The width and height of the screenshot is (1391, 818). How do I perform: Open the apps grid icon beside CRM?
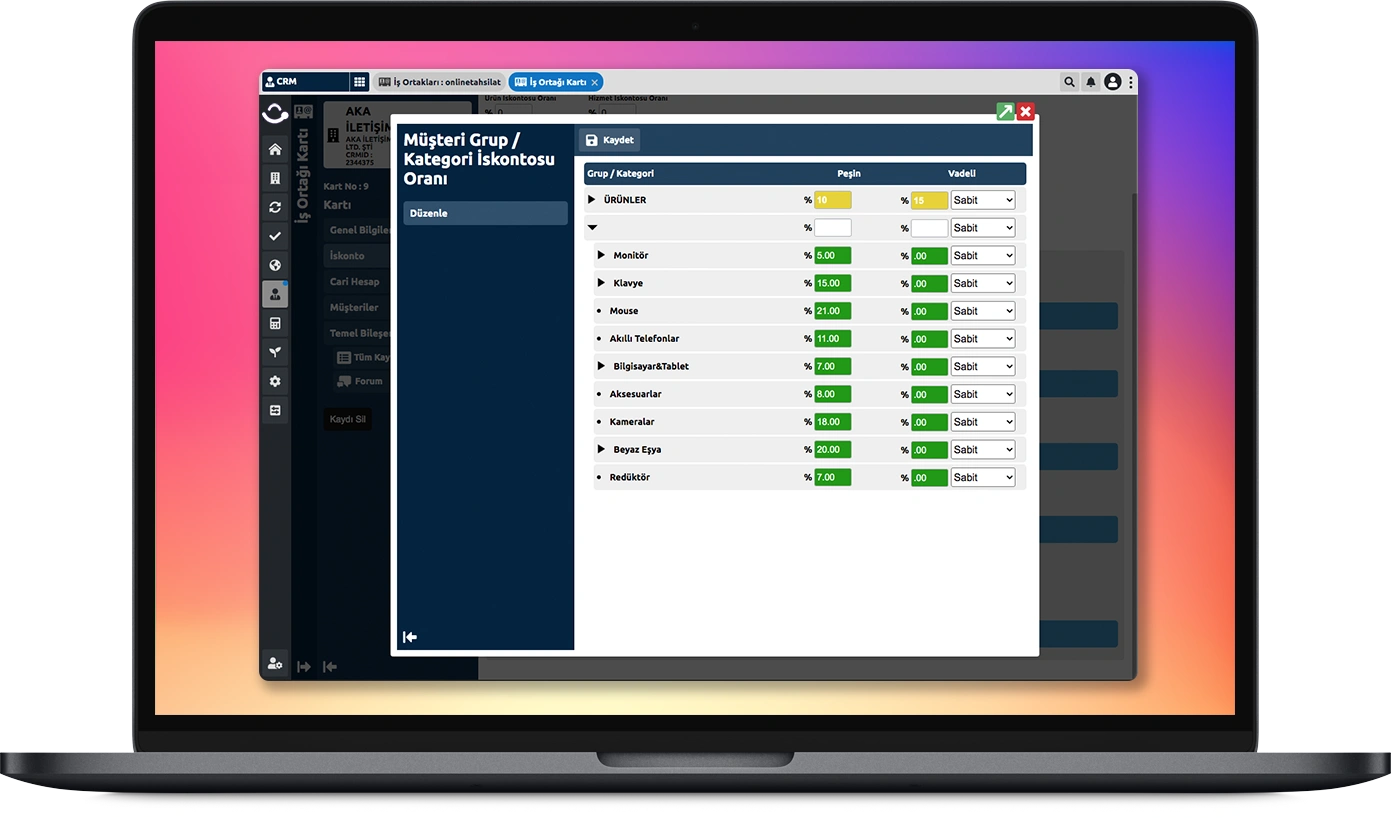(359, 82)
